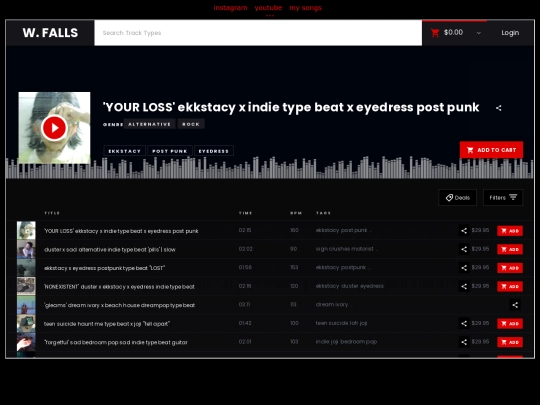Click the TIME column header
This screenshot has width=540, height=405.
click(x=245, y=213)
